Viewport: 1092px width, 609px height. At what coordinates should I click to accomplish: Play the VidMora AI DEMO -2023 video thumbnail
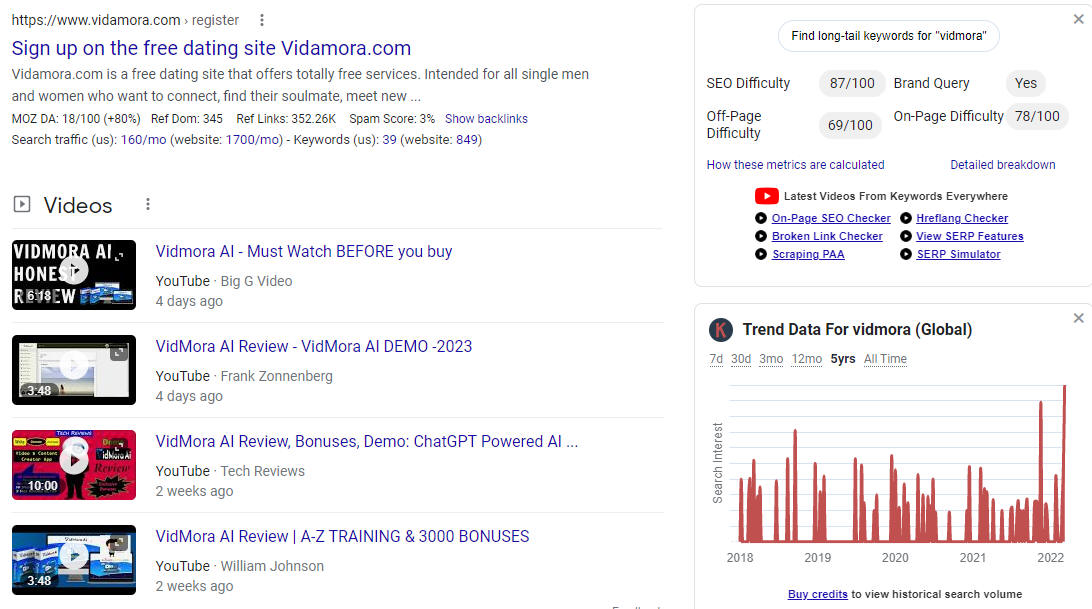[x=74, y=370]
